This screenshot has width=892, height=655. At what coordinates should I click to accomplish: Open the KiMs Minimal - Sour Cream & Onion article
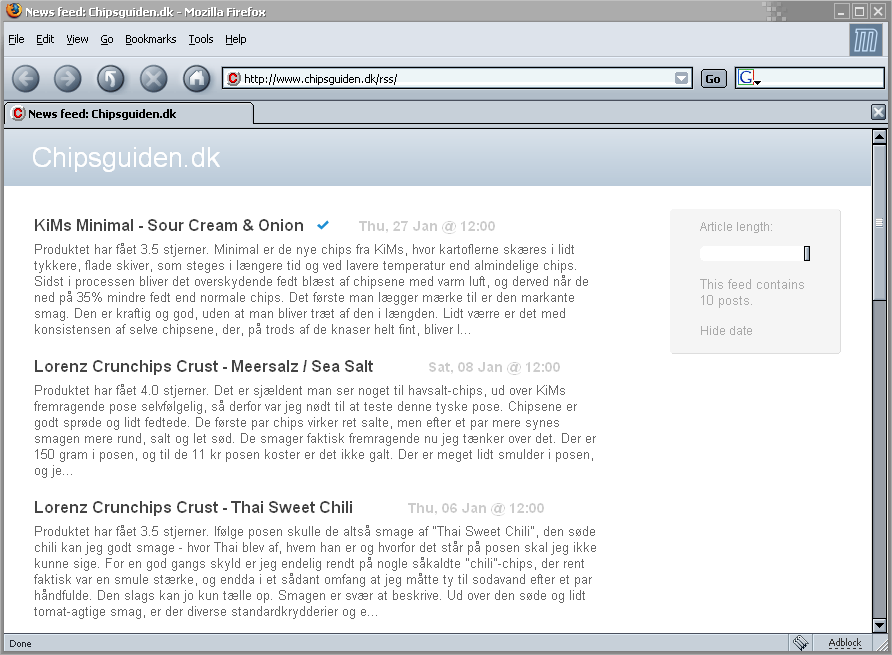169,225
